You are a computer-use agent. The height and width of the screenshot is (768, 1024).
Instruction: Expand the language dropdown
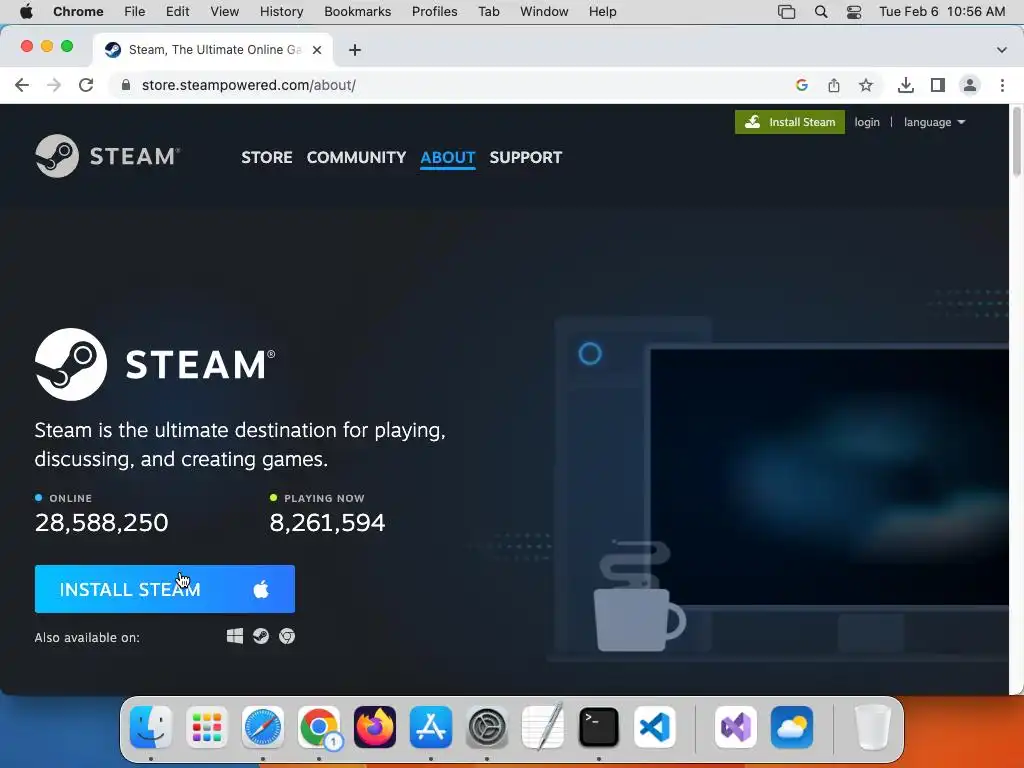coord(935,122)
